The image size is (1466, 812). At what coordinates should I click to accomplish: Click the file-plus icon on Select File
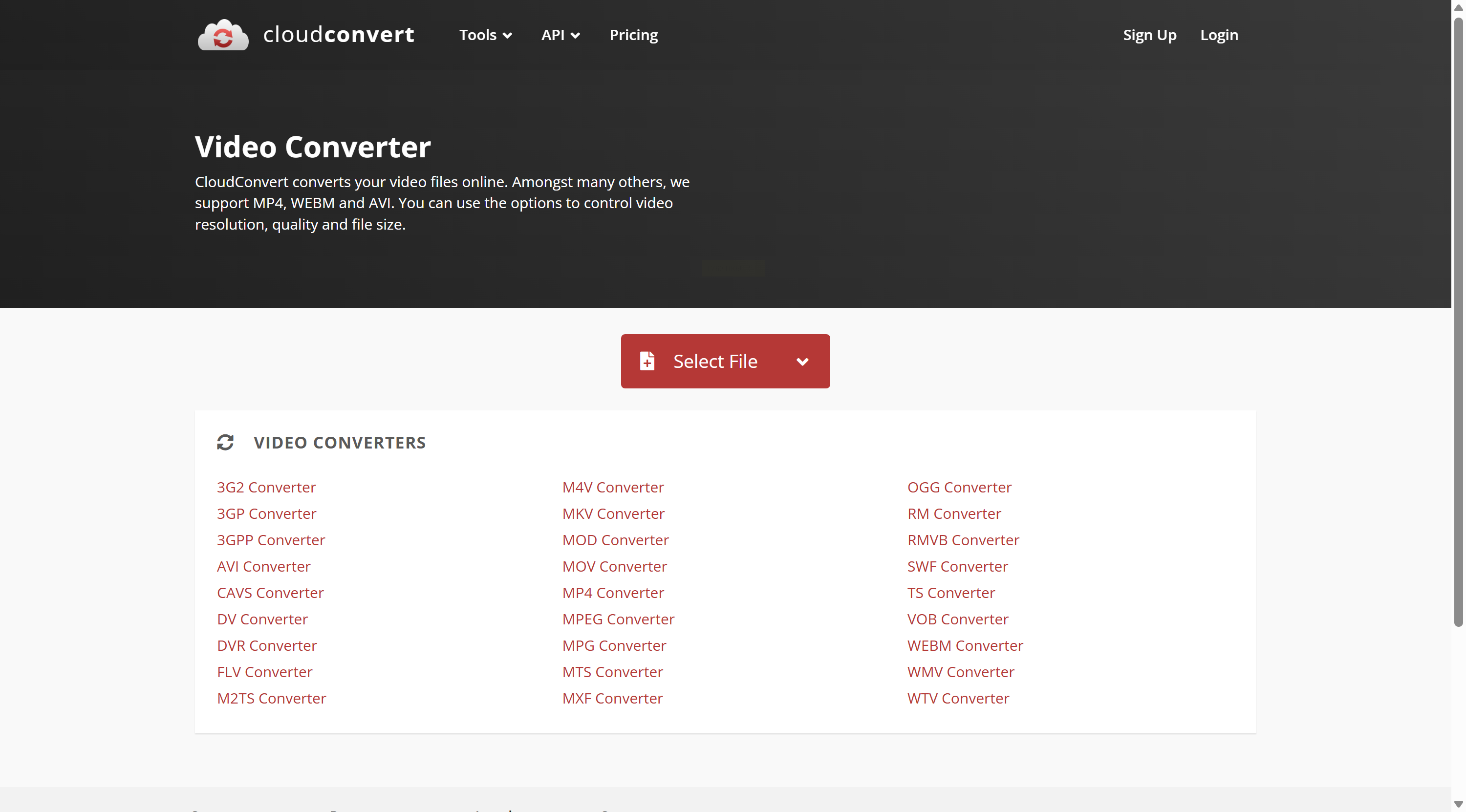[x=647, y=362]
